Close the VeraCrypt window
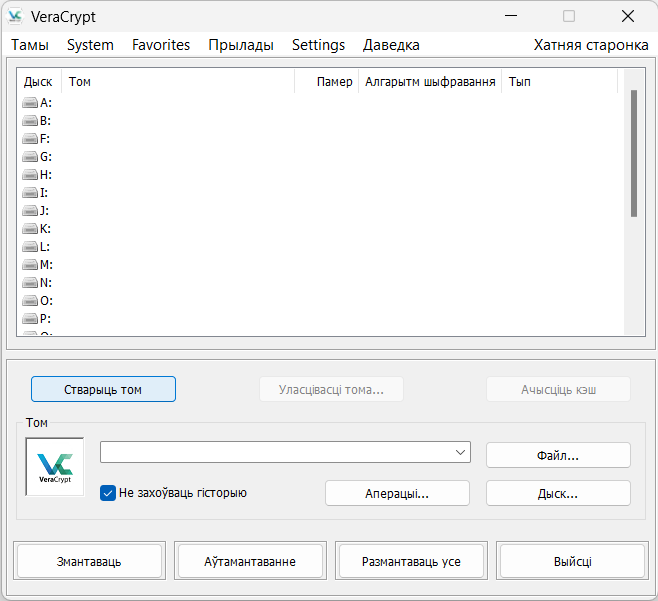 coord(628,16)
